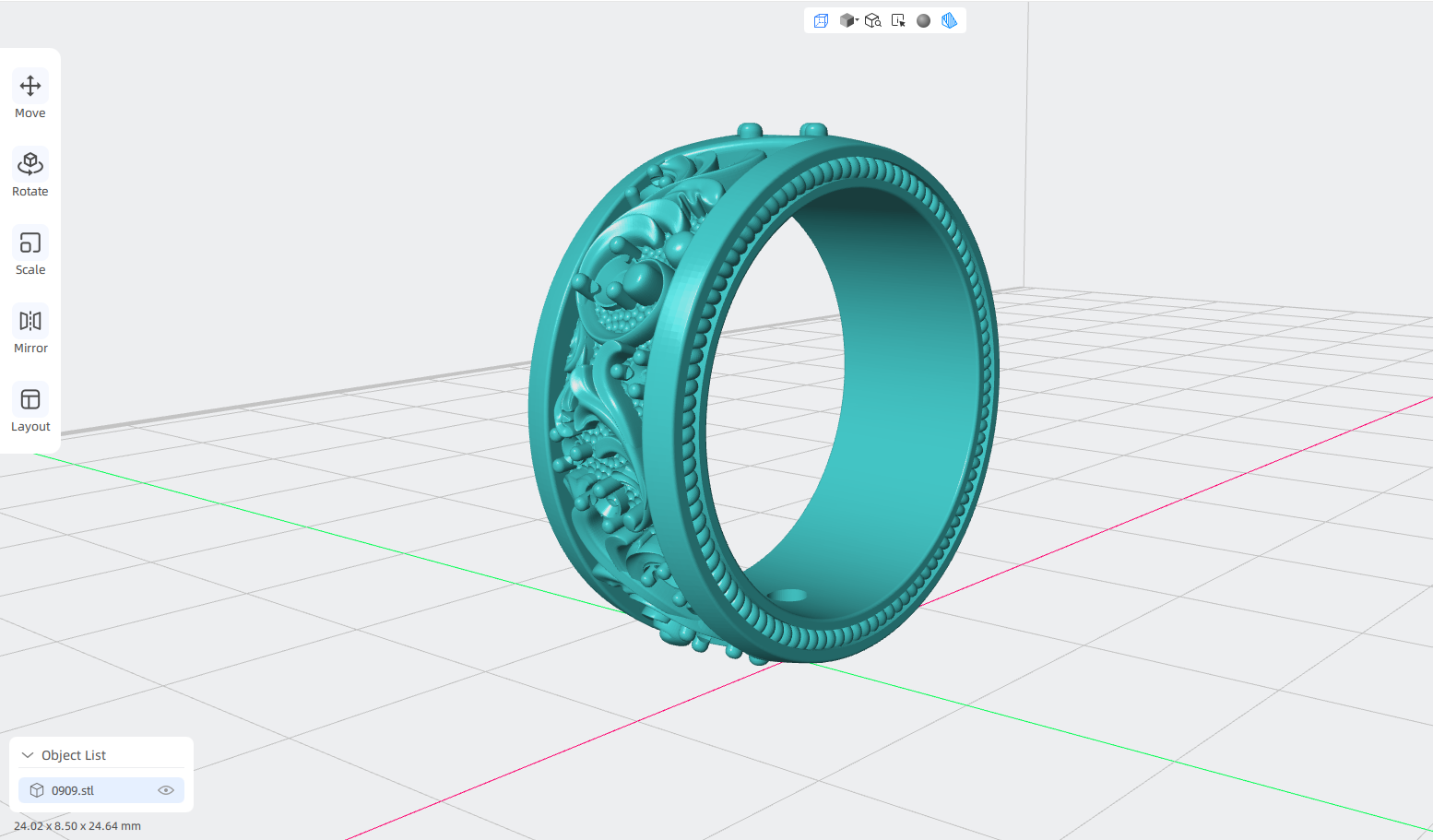Viewport: 1433px width, 840px height.
Task: Open the gray view cube dropdown
Action: (848, 20)
